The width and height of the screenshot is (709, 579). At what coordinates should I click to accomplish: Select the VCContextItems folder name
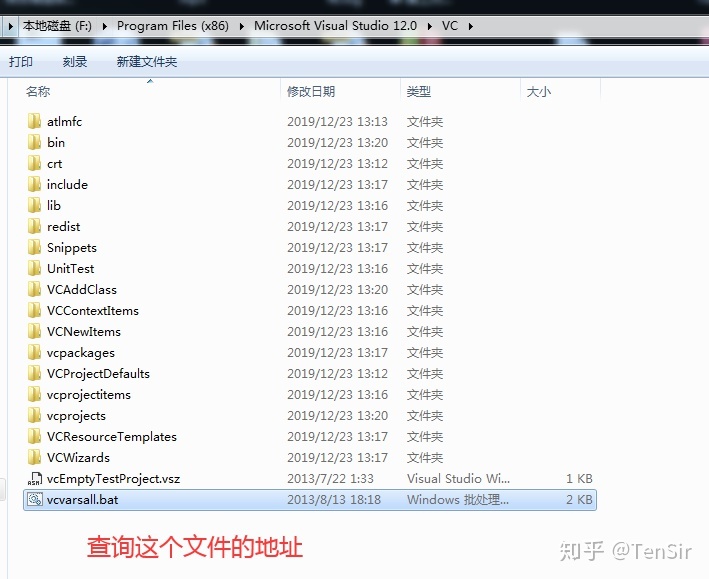[x=93, y=310]
